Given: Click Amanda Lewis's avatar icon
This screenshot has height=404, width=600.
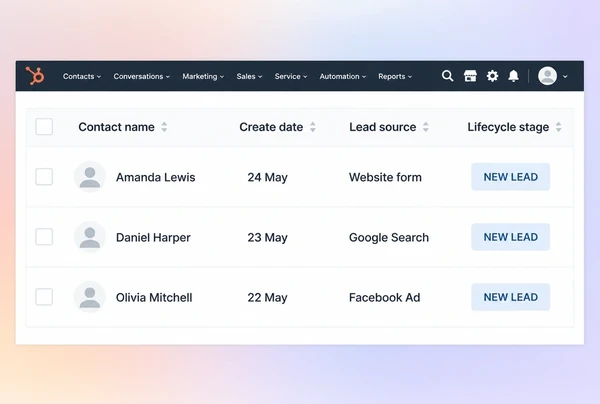Looking at the screenshot, I should (x=90, y=177).
